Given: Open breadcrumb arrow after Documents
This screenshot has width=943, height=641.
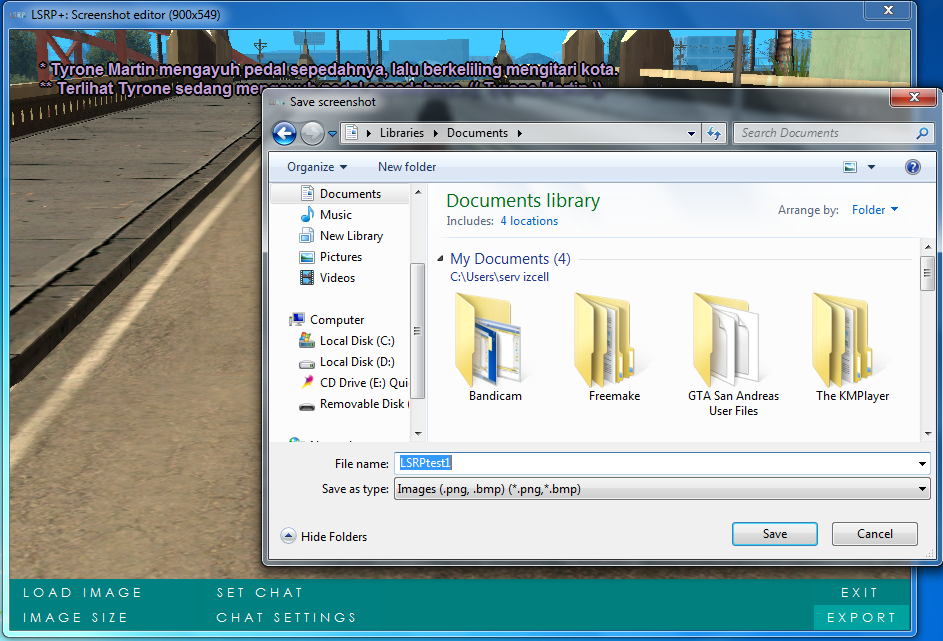Looking at the screenshot, I should [520, 133].
